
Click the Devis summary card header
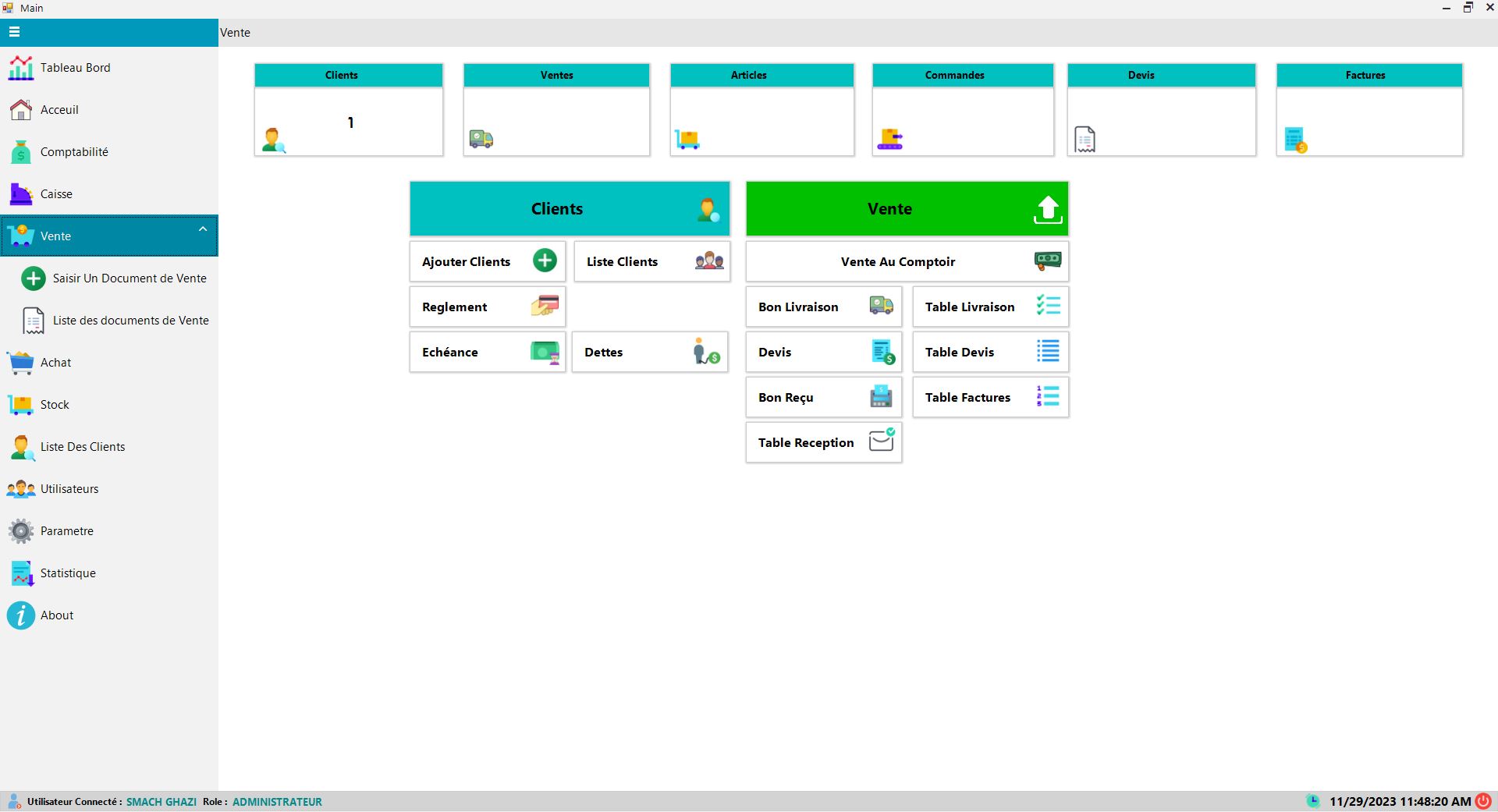(1162, 76)
